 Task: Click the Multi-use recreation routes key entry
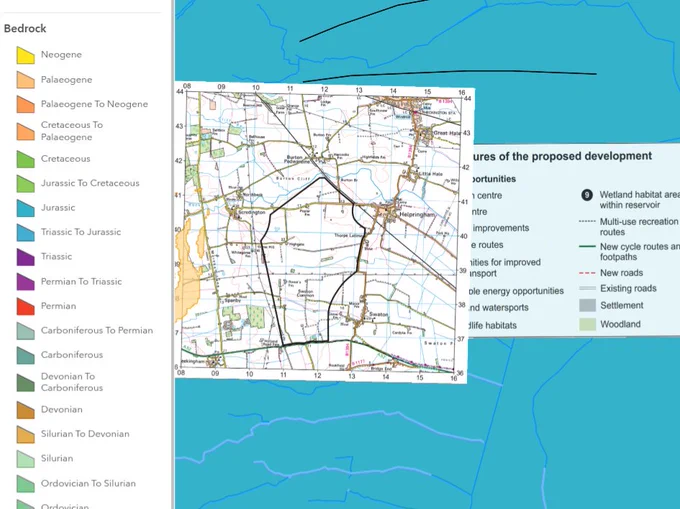pyautogui.click(x=629, y=227)
